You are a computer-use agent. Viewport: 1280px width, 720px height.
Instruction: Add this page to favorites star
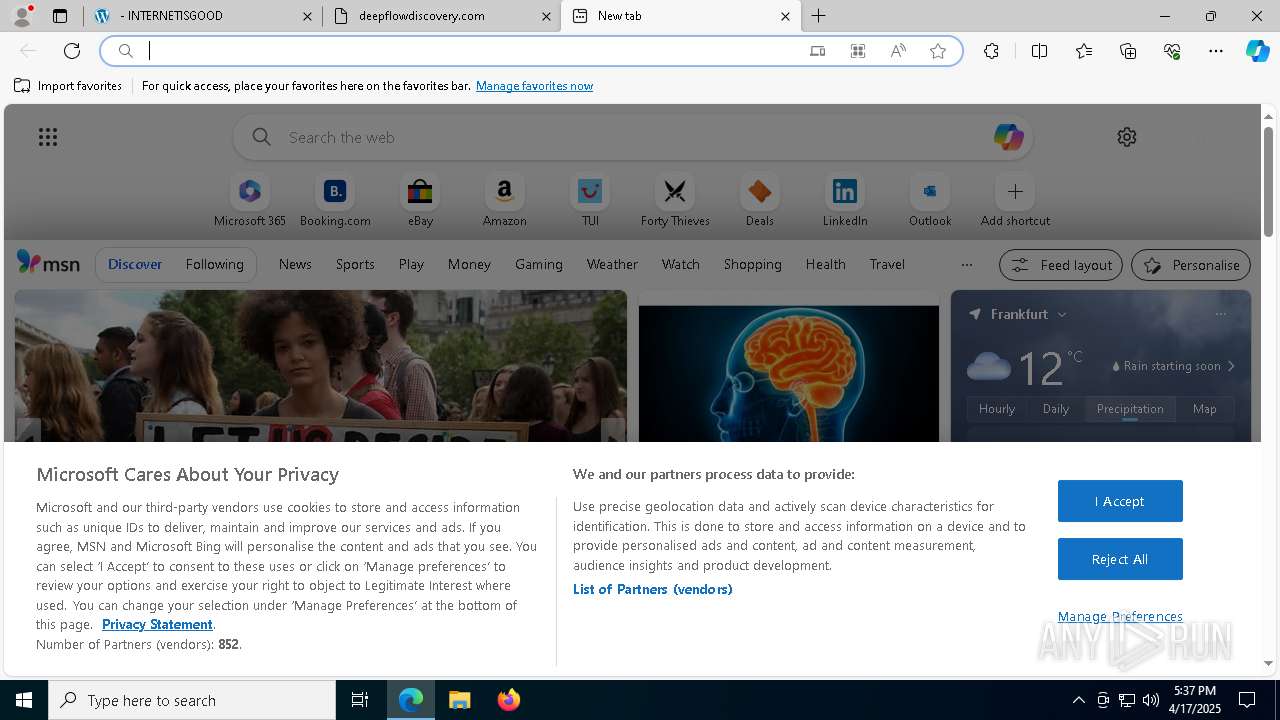938,51
